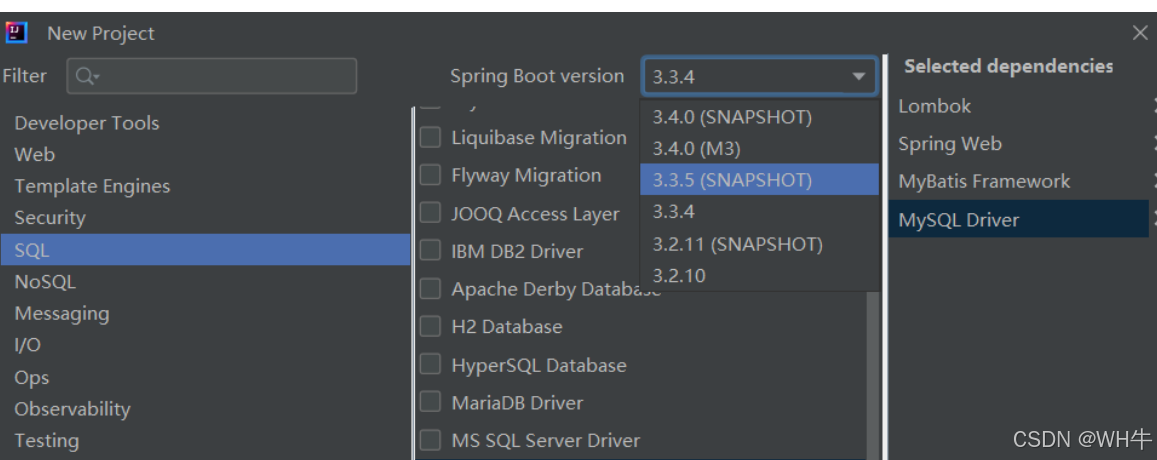Tick the IBM DB2 Driver checkbox
Image resolution: width=1157 pixels, height=460 pixels.
tap(430, 251)
